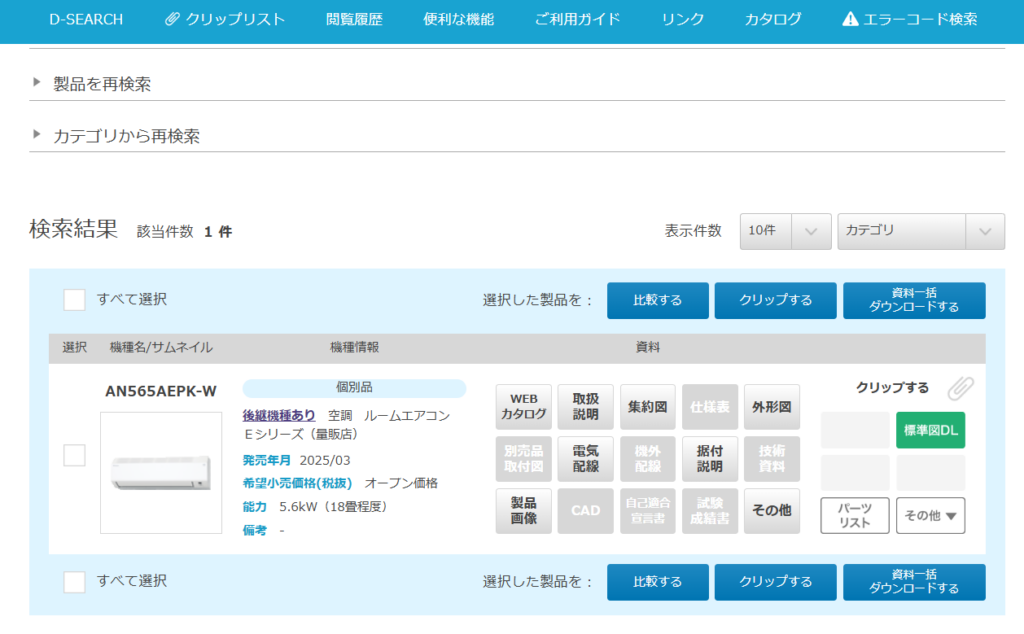Open the 集約図 document tile
The image size is (1024, 634).
(x=648, y=407)
